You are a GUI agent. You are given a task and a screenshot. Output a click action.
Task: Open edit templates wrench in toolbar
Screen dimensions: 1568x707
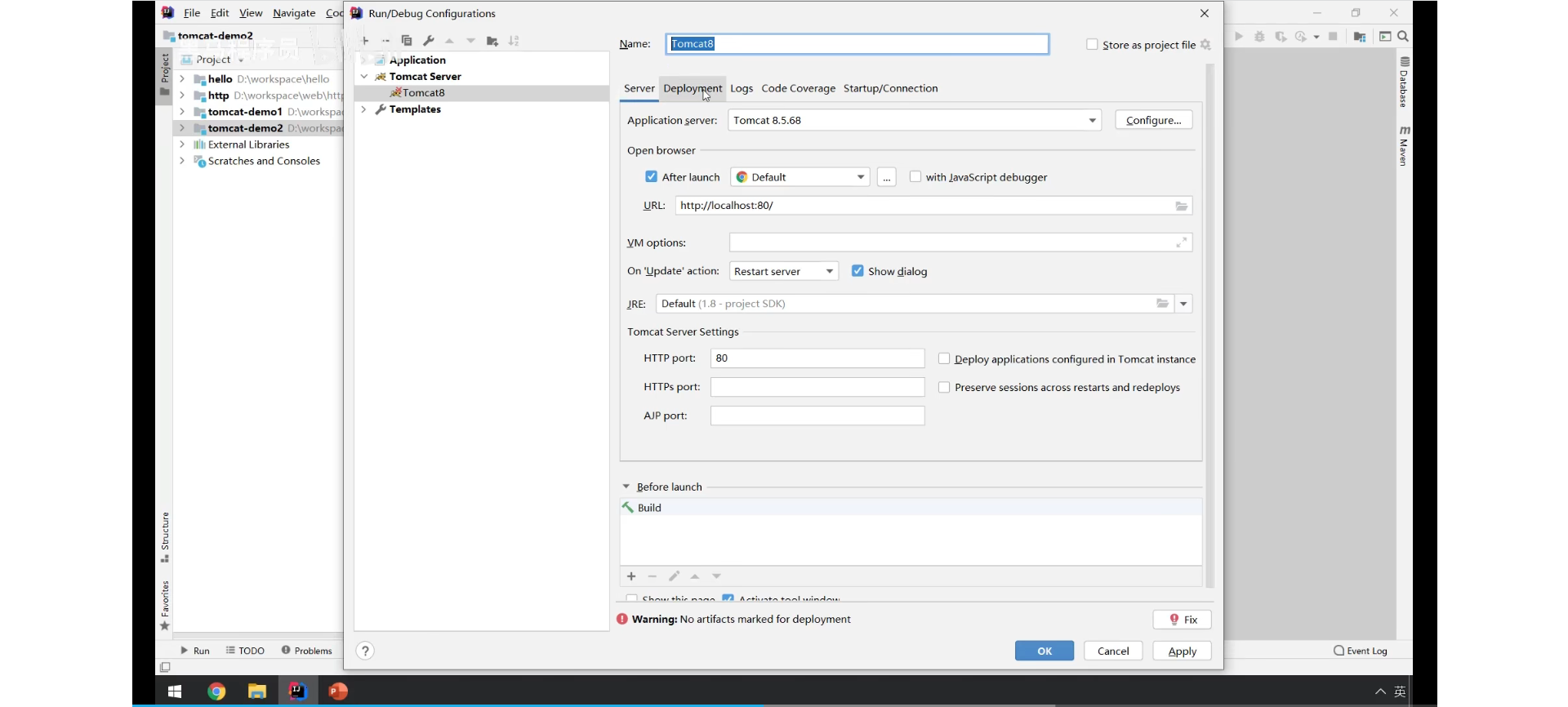(428, 41)
